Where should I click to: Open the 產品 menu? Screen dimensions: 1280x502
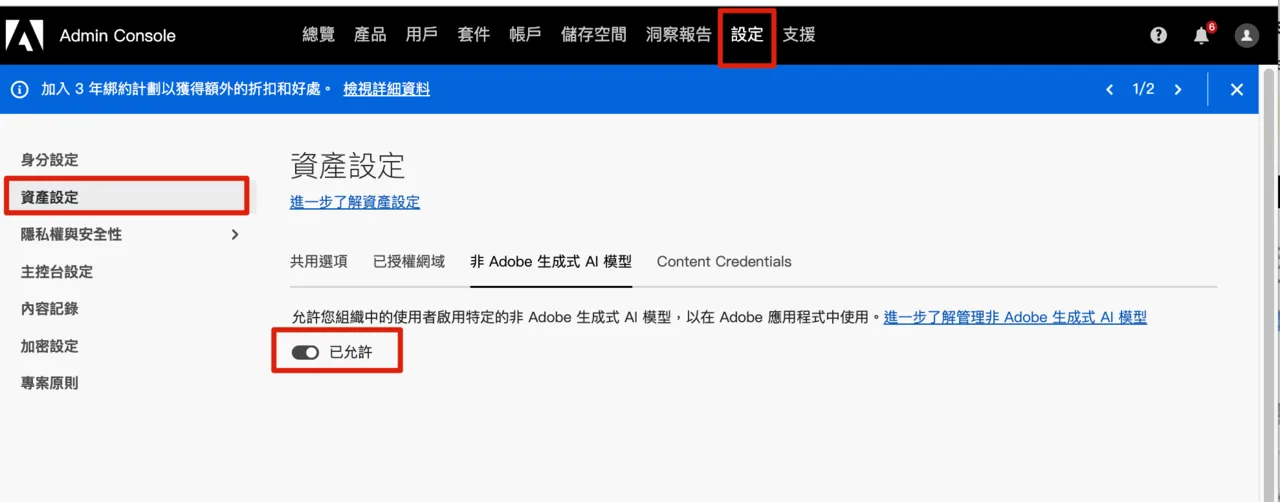[370, 35]
